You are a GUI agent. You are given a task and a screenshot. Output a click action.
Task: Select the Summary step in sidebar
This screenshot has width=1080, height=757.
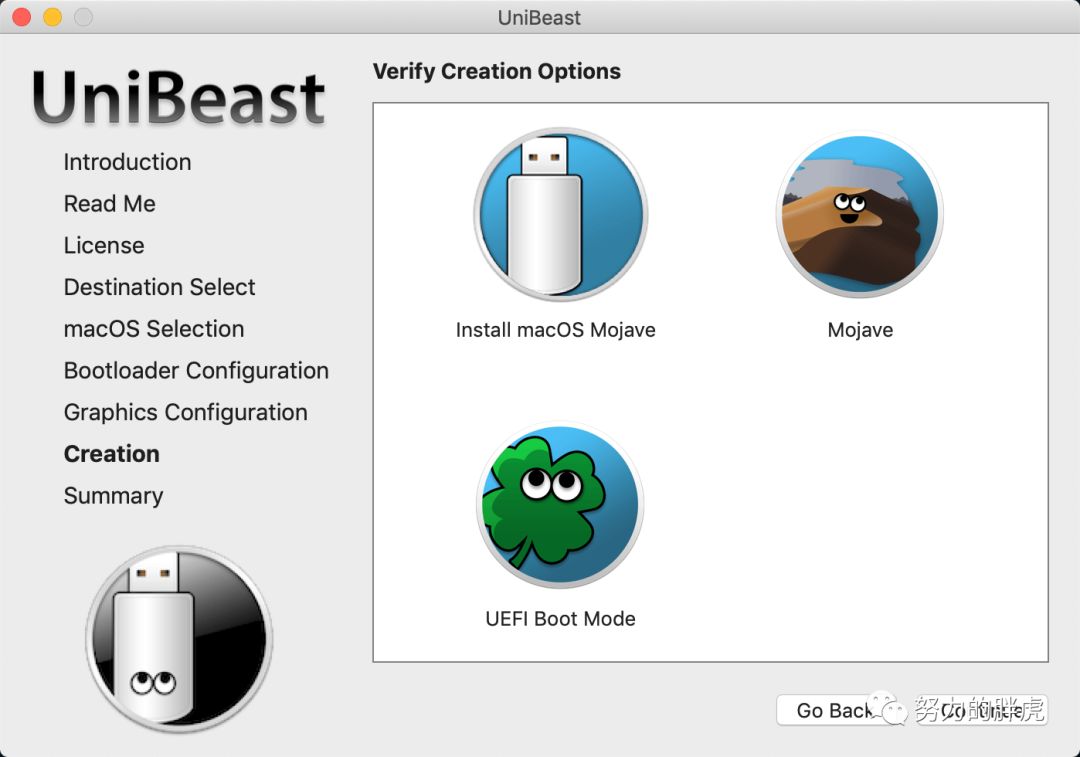[x=113, y=496]
